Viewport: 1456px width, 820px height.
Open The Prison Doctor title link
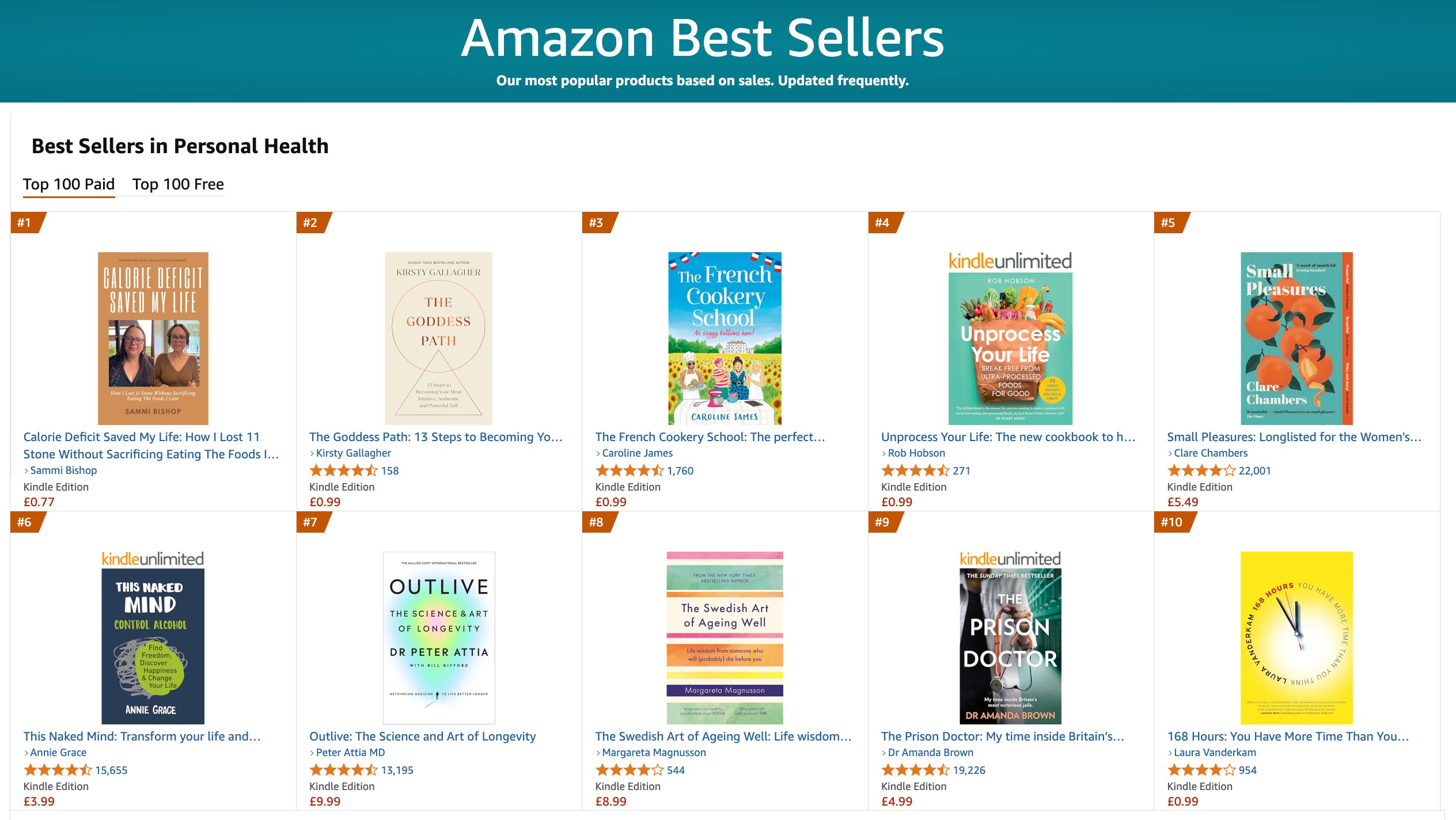(x=1002, y=737)
